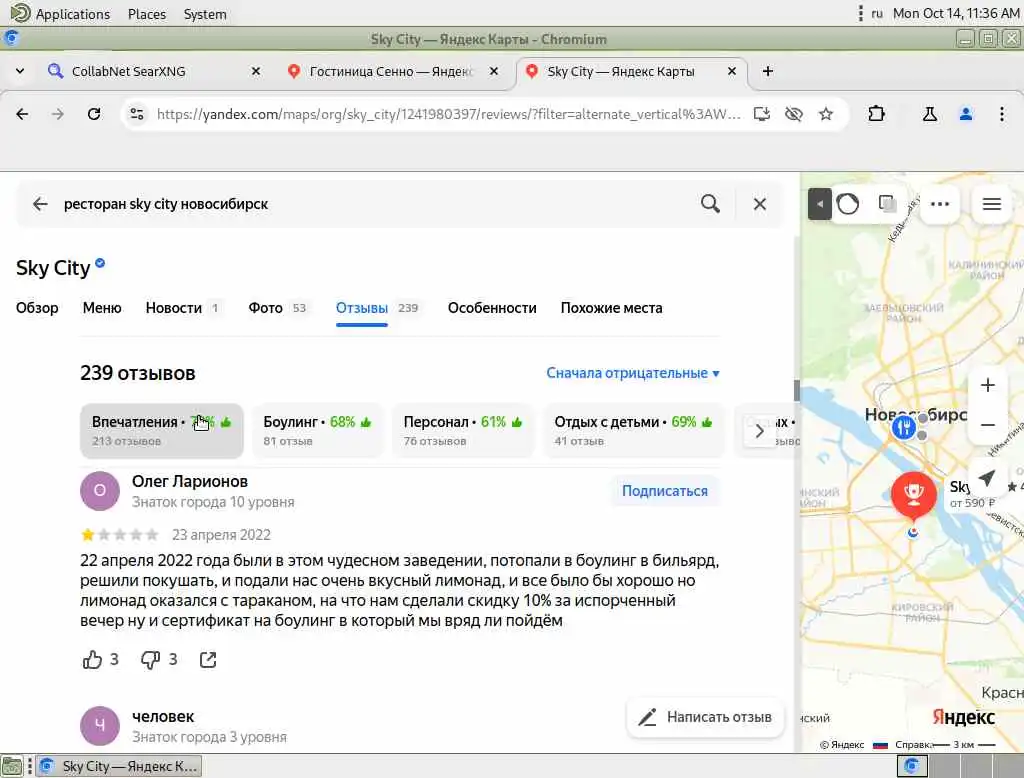Open the tab search dropdown arrow
Viewport: 1024px width, 778px height.
pos(20,71)
